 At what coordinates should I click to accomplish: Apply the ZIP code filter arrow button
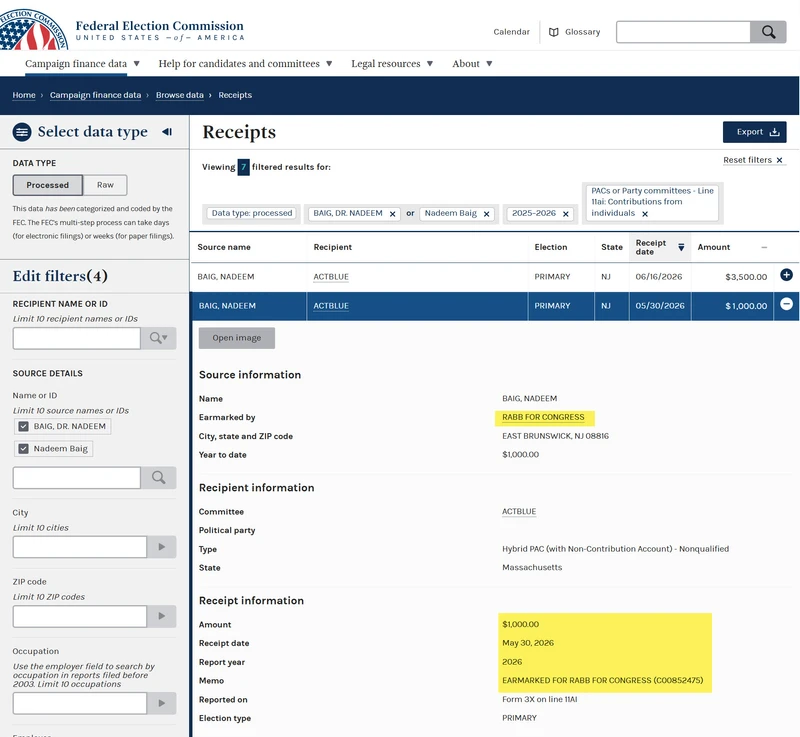(162, 616)
